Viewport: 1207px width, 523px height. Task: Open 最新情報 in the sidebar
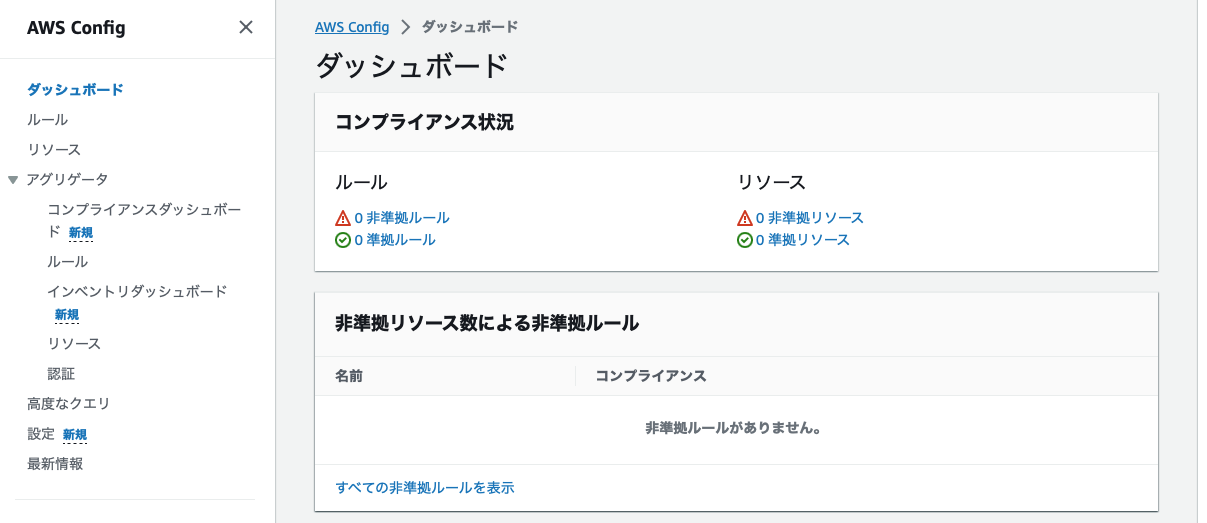[x=55, y=463]
